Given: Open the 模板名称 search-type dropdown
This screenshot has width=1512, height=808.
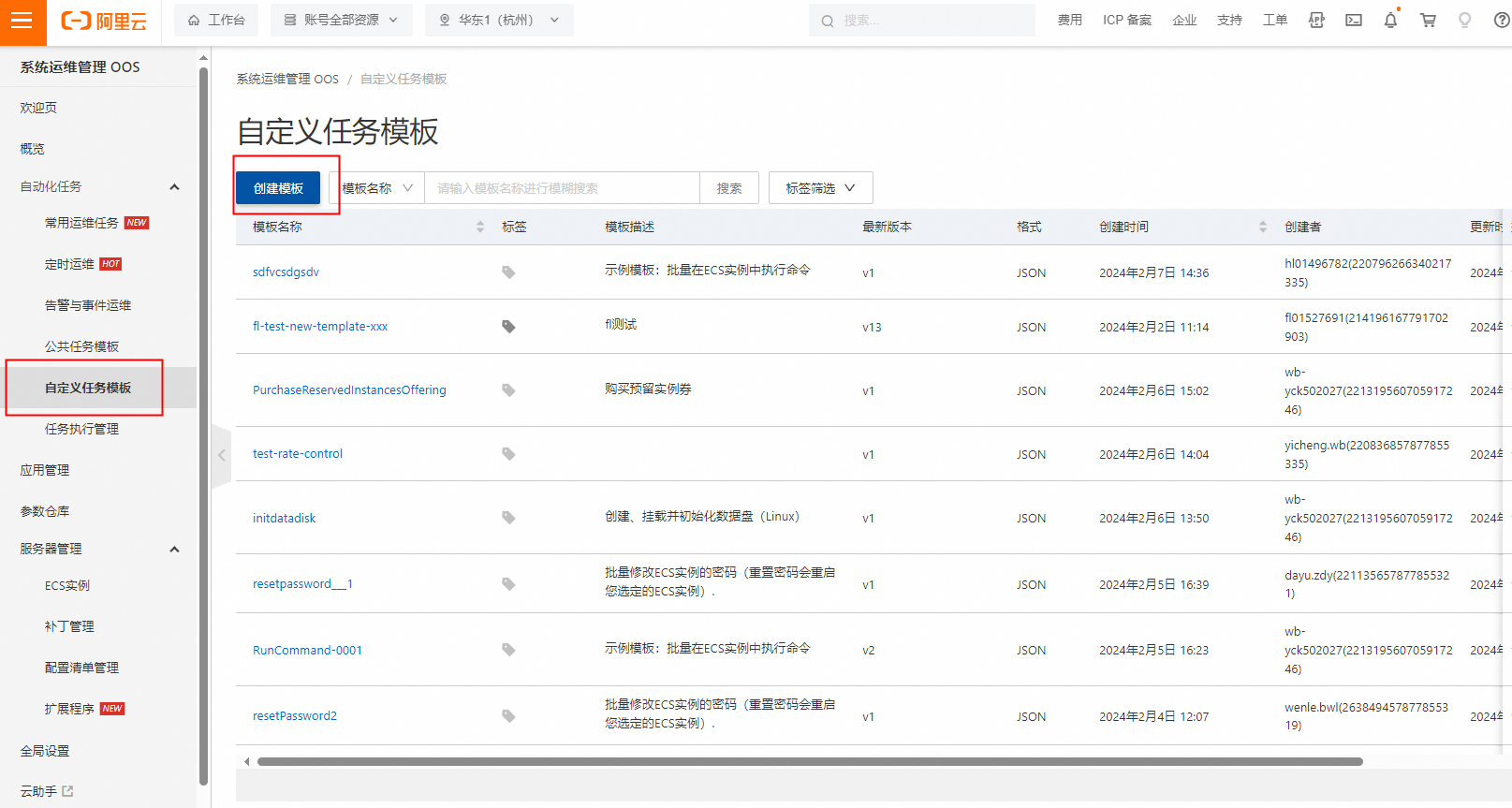Looking at the screenshot, I should (x=377, y=188).
